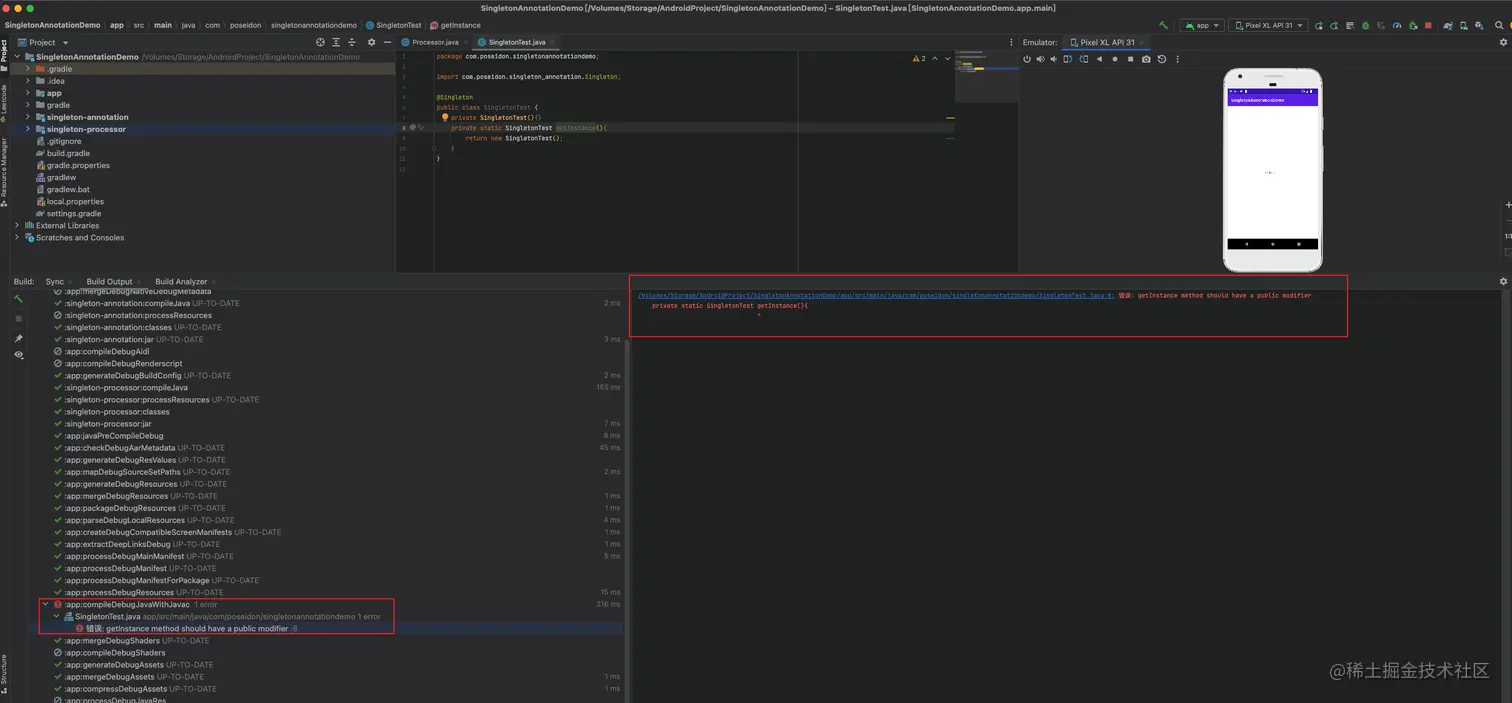1512x703 pixels.
Task: Expand the app module folder
Action: click(28, 93)
